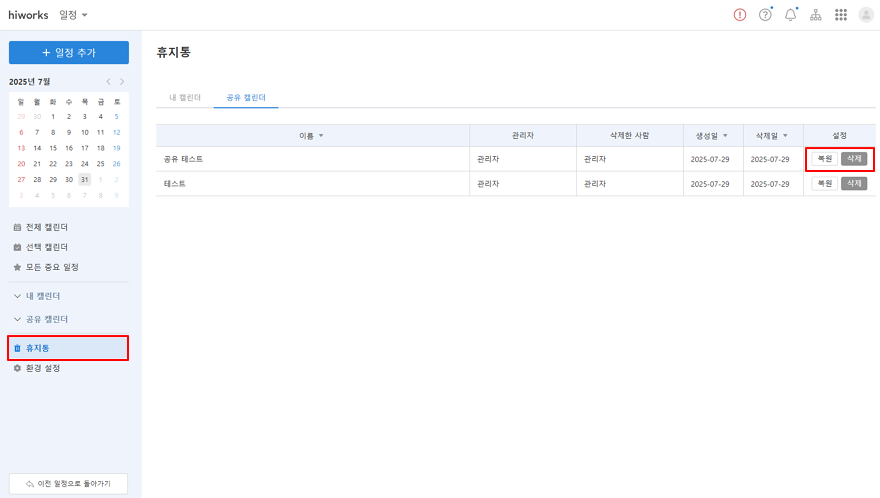The height and width of the screenshot is (498, 880).
Task: Open the organization chart icon
Action: click(x=816, y=15)
